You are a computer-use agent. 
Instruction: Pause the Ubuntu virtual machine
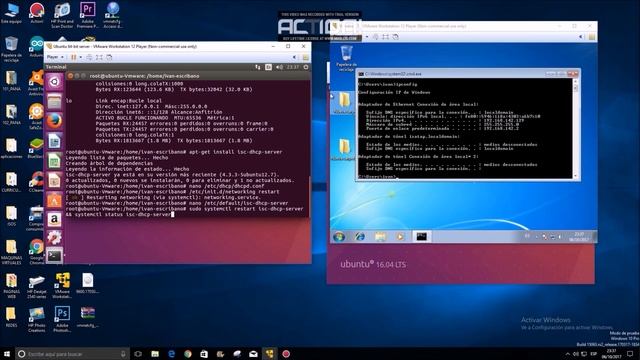click(x=73, y=57)
